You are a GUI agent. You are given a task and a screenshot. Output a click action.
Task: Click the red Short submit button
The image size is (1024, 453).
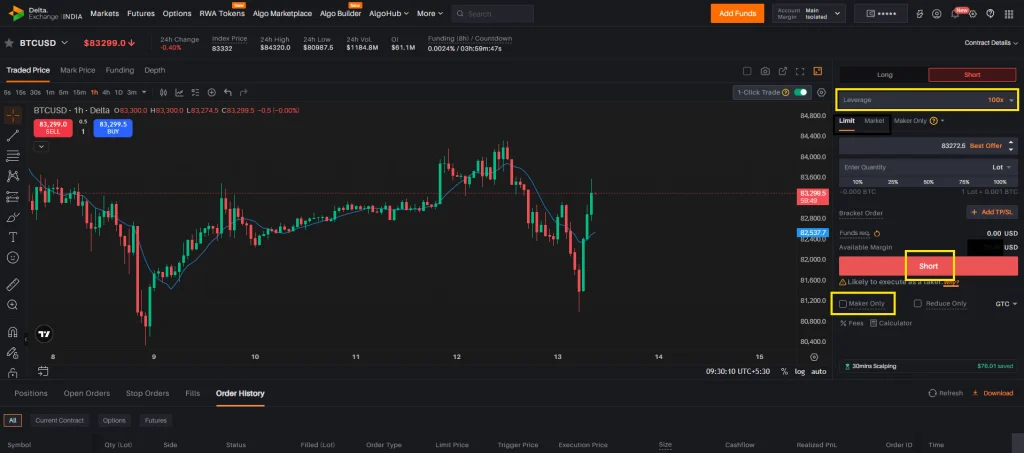pos(928,266)
